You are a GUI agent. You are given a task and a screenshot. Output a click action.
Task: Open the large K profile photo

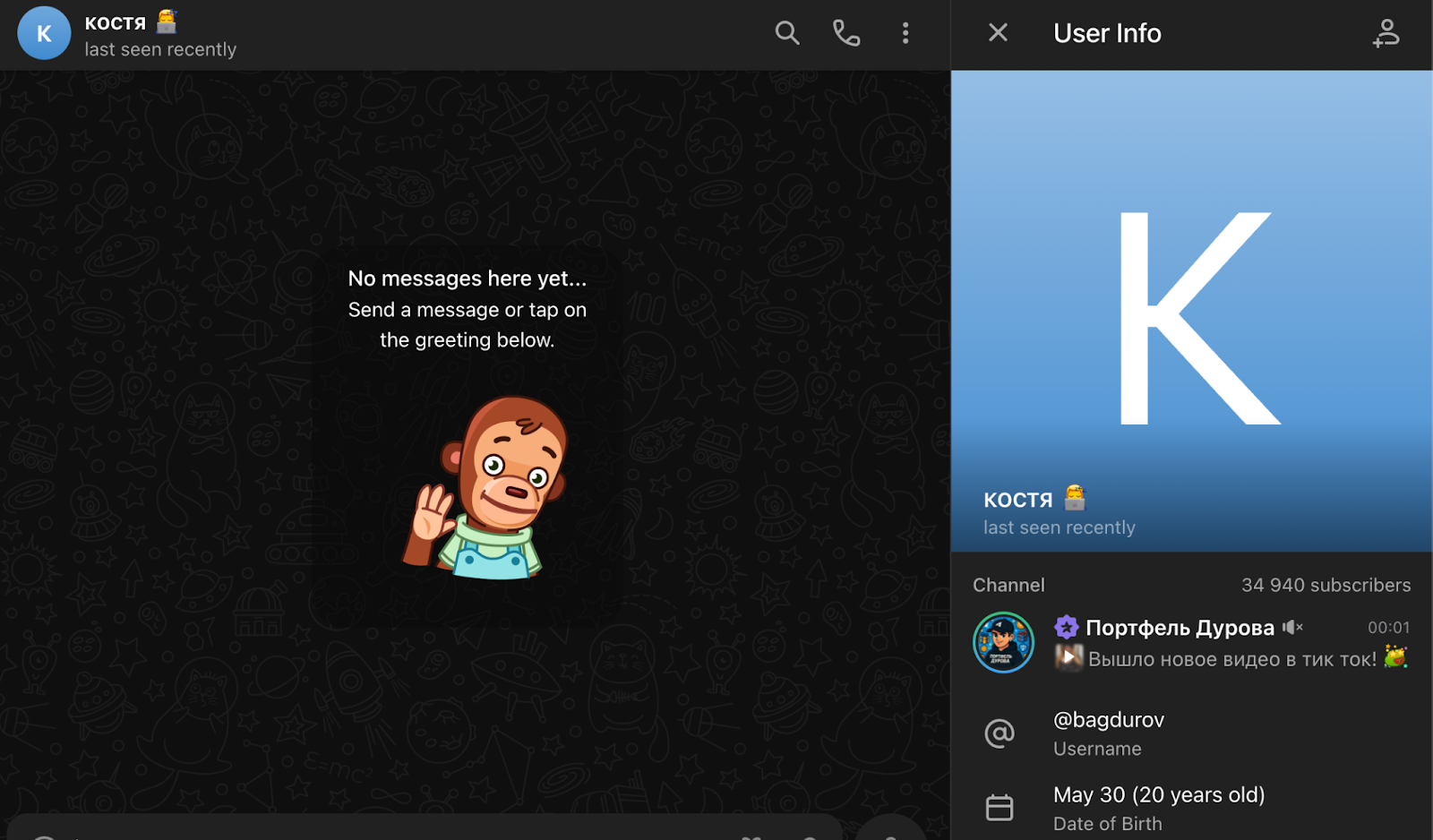1192,311
